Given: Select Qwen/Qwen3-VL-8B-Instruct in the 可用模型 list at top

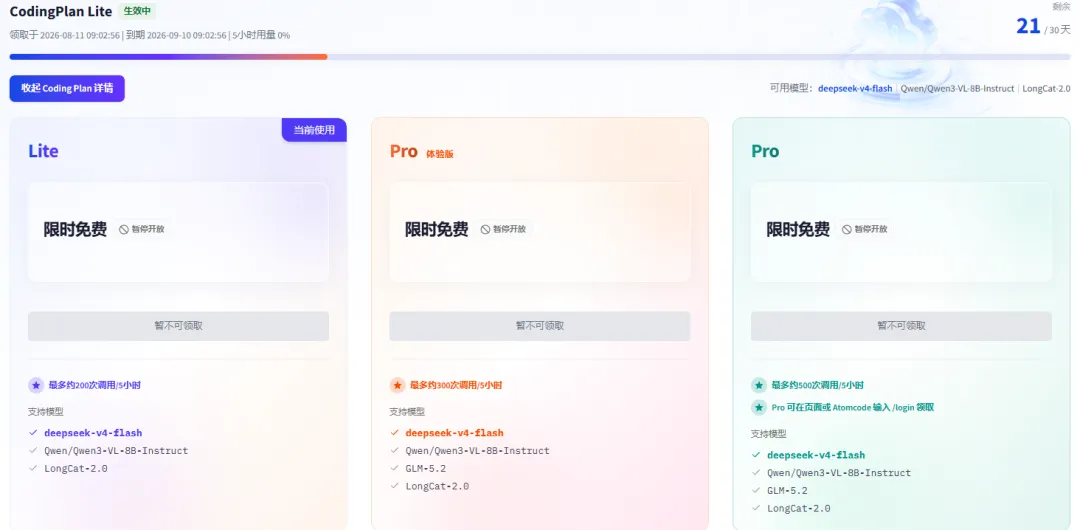Looking at the screenshot, I should pyautogui.click(x=957, y=88).
